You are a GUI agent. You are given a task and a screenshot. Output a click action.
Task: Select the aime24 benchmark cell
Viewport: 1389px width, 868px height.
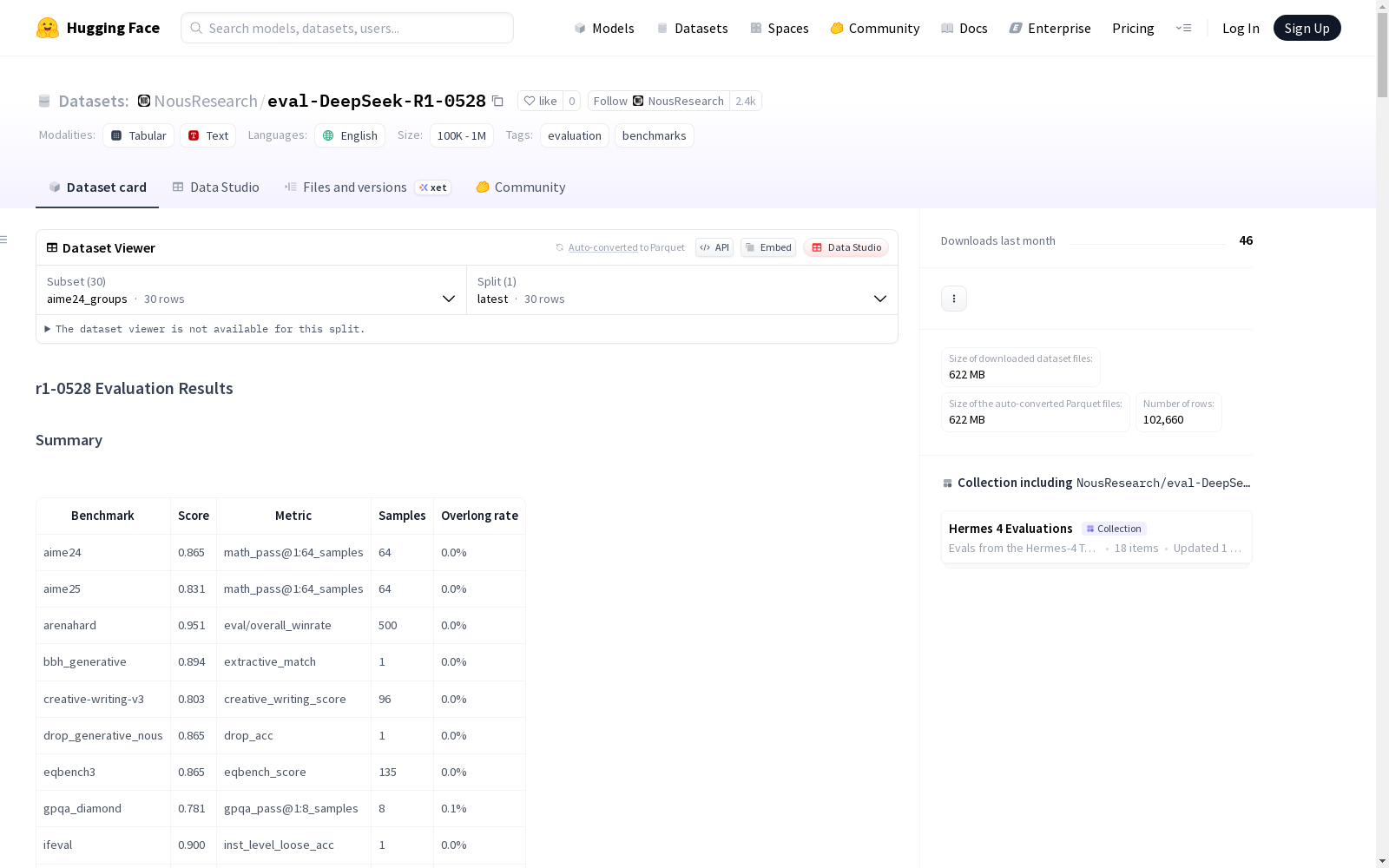[103, 552]
